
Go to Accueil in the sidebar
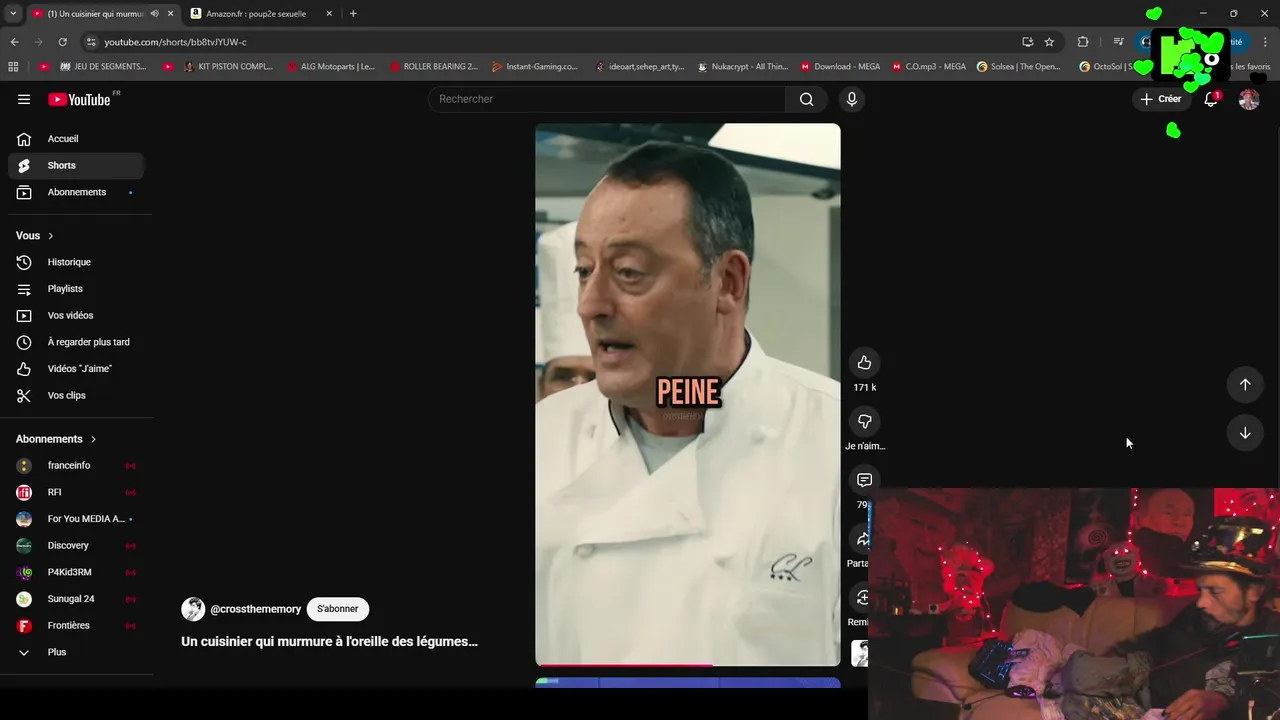[76, 139]
